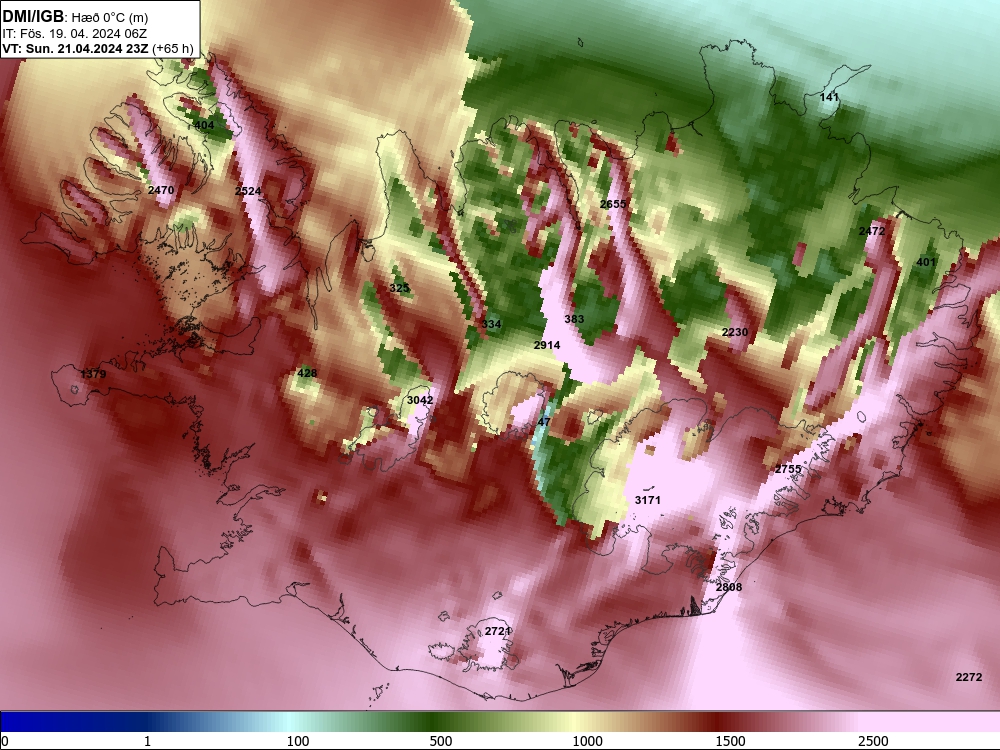The height and width of the screenshot is (750, 1000).
Task: Click the 2470 value in the Westfjords
Action: click(x=160, y=190)
